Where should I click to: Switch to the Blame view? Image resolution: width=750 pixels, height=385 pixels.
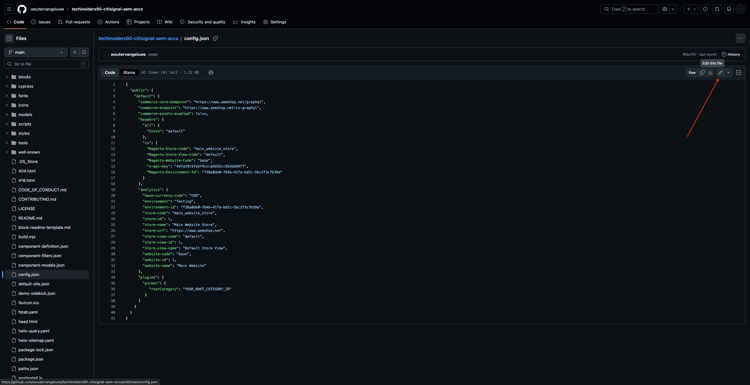pyautogui.click(x=129, y=73)
